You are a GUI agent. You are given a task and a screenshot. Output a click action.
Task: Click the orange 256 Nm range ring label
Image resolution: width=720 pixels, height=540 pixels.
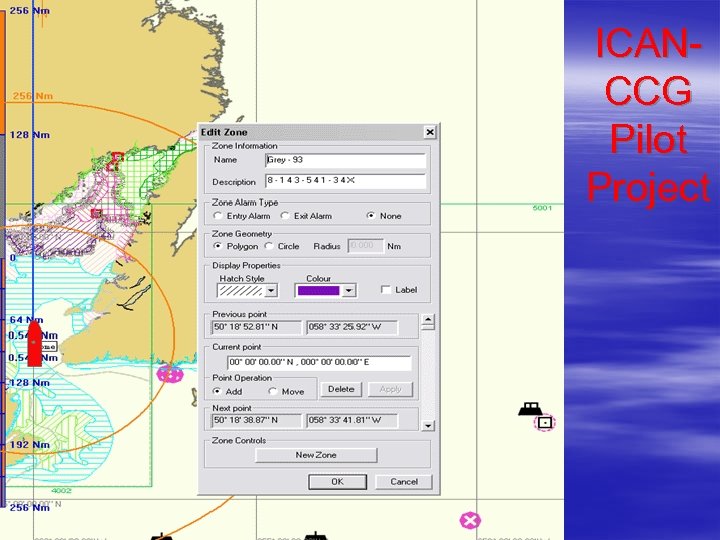33,96
